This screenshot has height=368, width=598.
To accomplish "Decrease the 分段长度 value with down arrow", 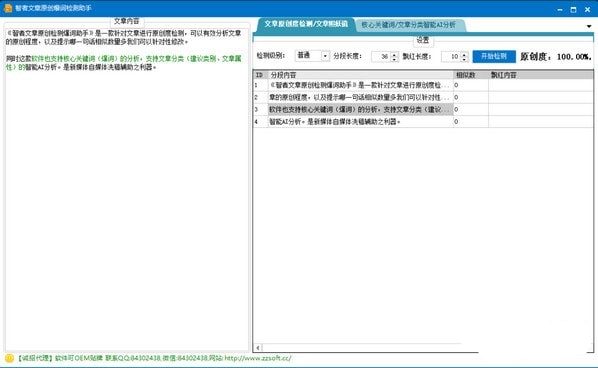I will pos(394,59).
